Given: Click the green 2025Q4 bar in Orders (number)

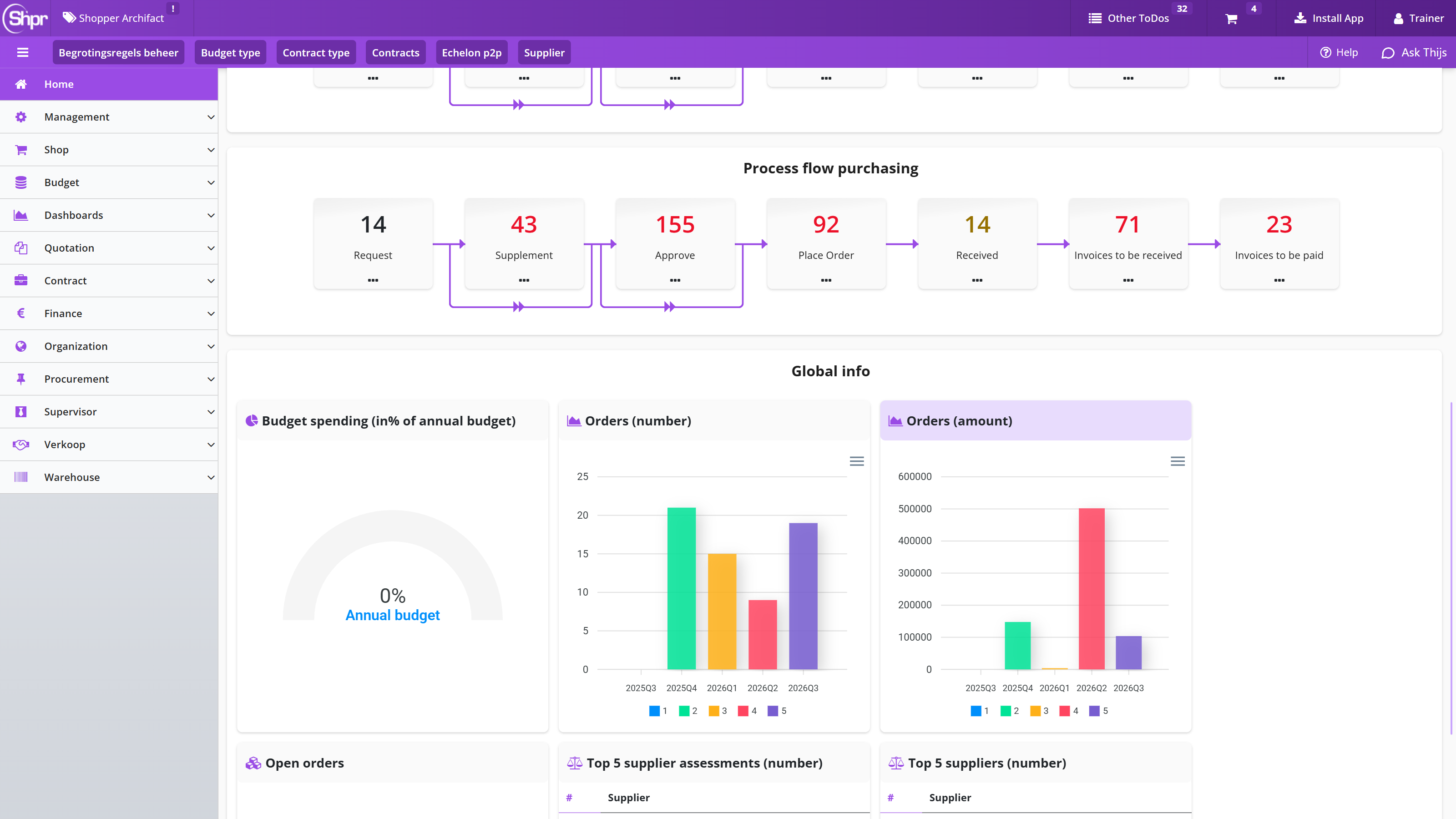Looking at the screenshot, I should (x=682, y=588).
